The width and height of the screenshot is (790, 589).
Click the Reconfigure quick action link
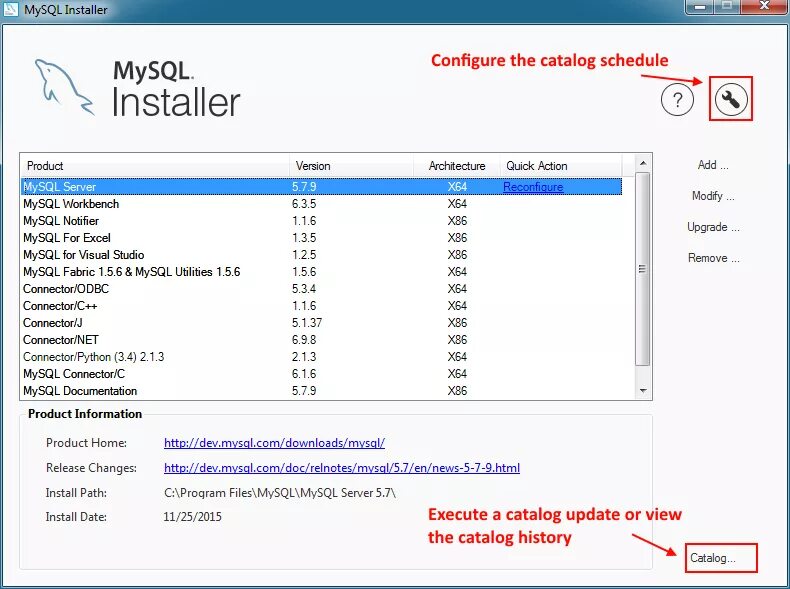click(x=533, y=187)
